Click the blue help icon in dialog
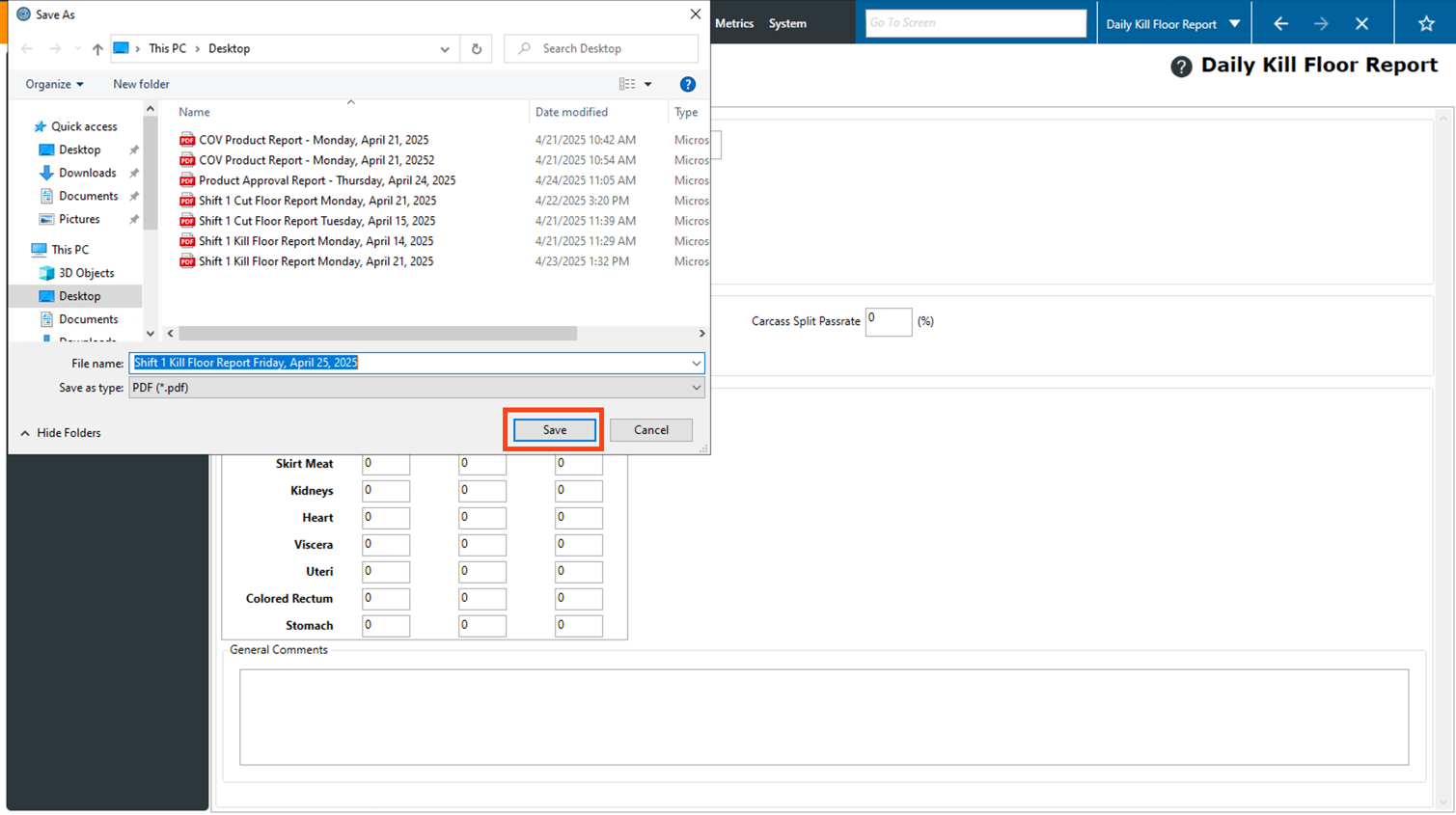The image size is (1456, 815). [x=687, y=84]
